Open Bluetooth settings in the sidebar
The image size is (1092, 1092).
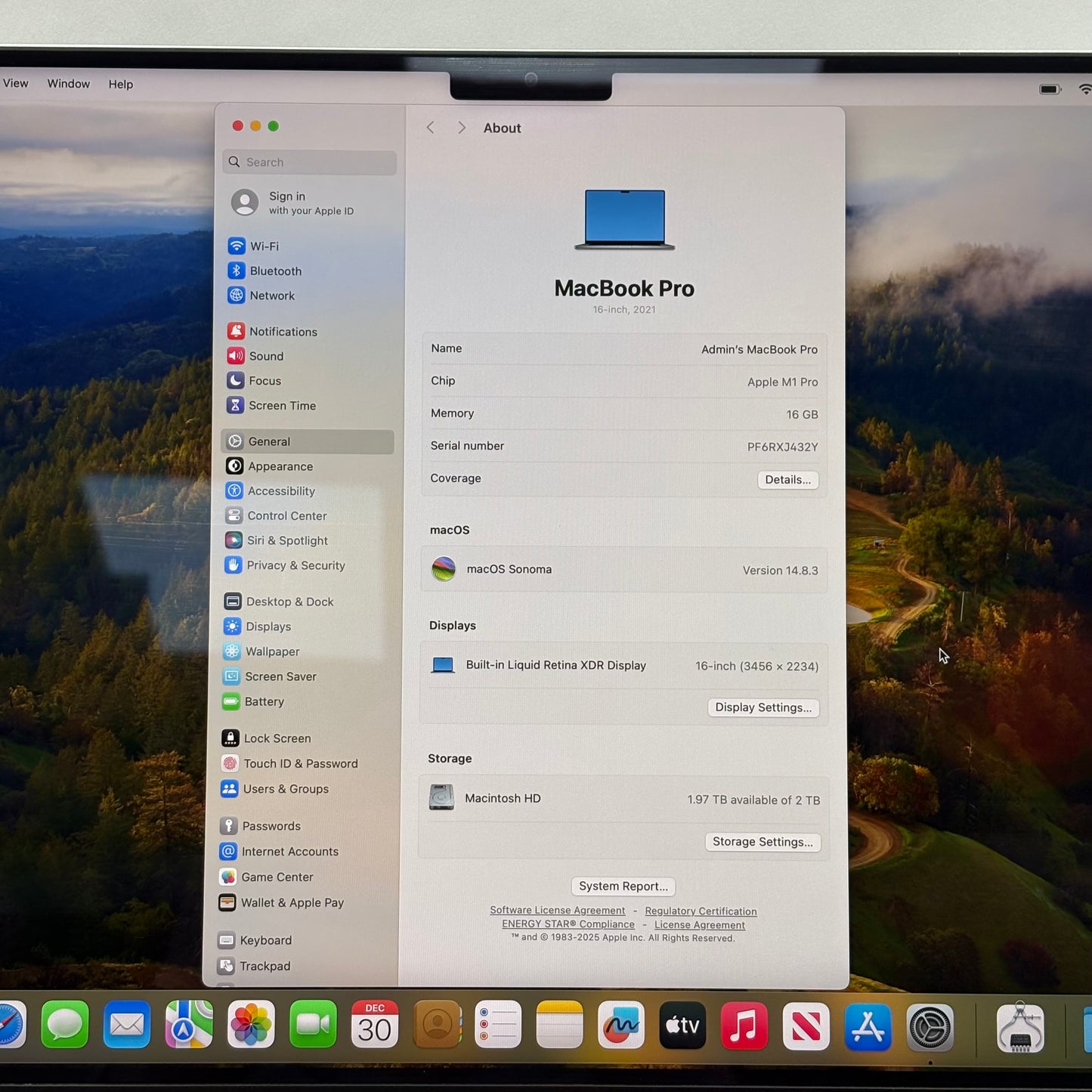click(275, 271)
